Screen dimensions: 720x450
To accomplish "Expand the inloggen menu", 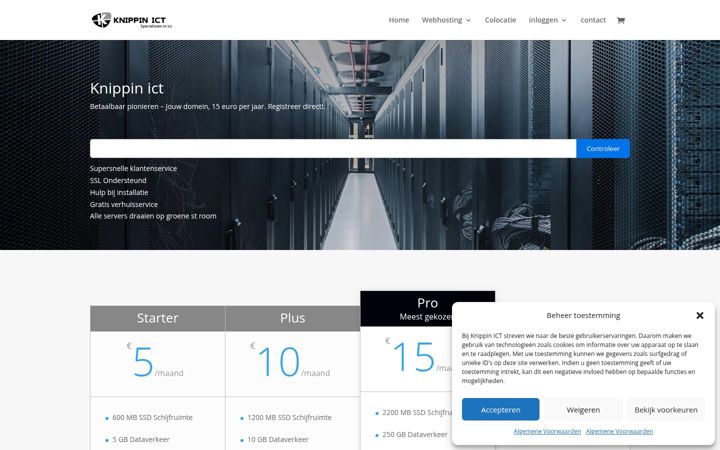I will pyautogui.click(x=547, y=20).
